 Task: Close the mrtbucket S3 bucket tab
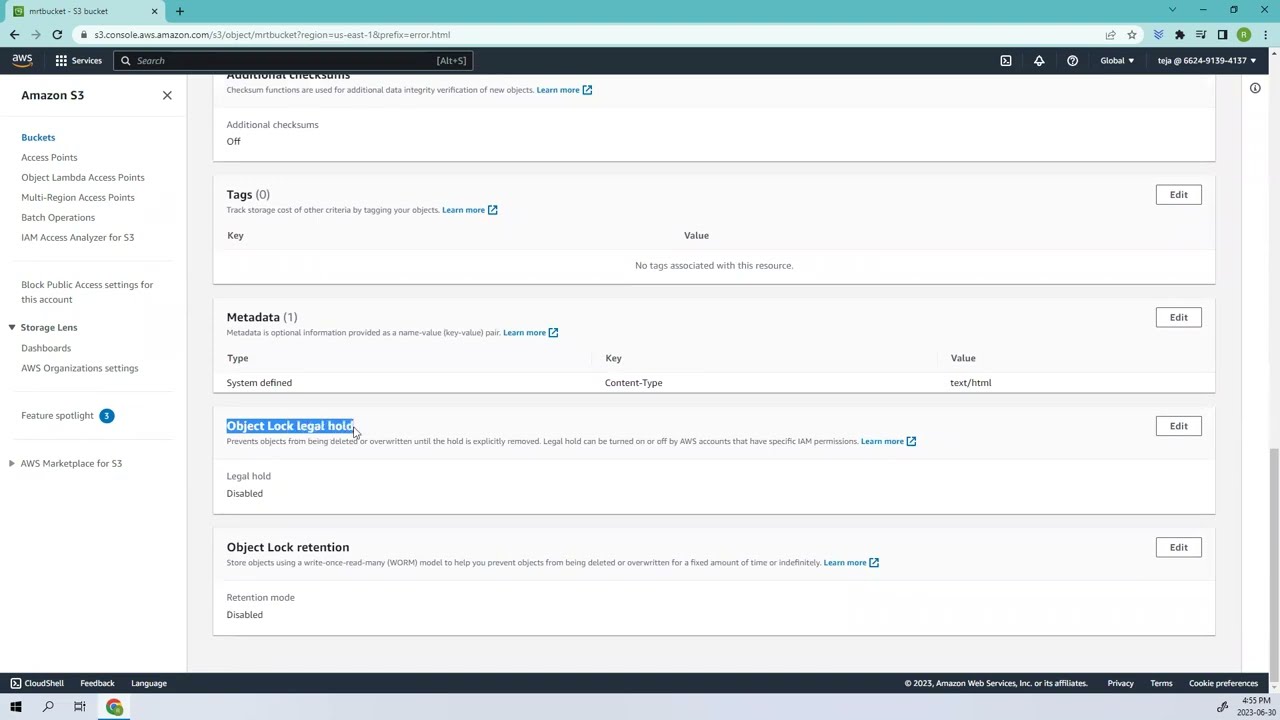pyautogui.click(x=154, y=11)
